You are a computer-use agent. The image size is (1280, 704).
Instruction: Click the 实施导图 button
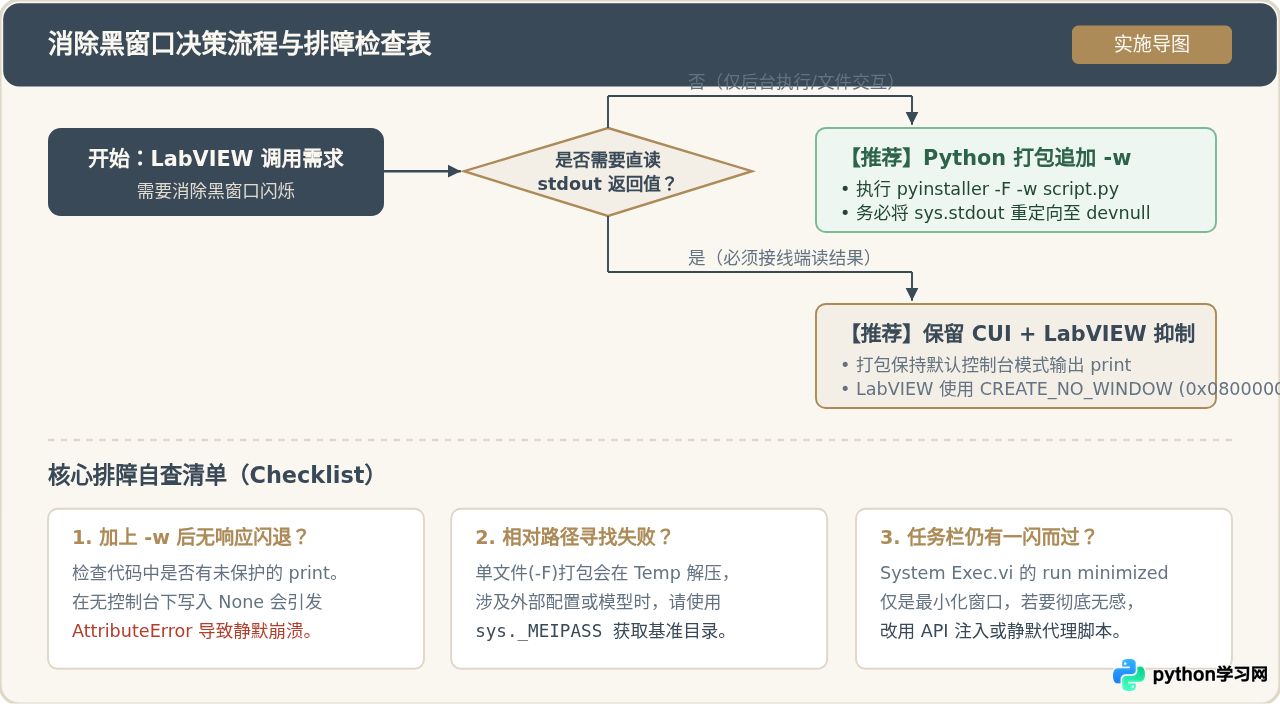coord(1152,45)
